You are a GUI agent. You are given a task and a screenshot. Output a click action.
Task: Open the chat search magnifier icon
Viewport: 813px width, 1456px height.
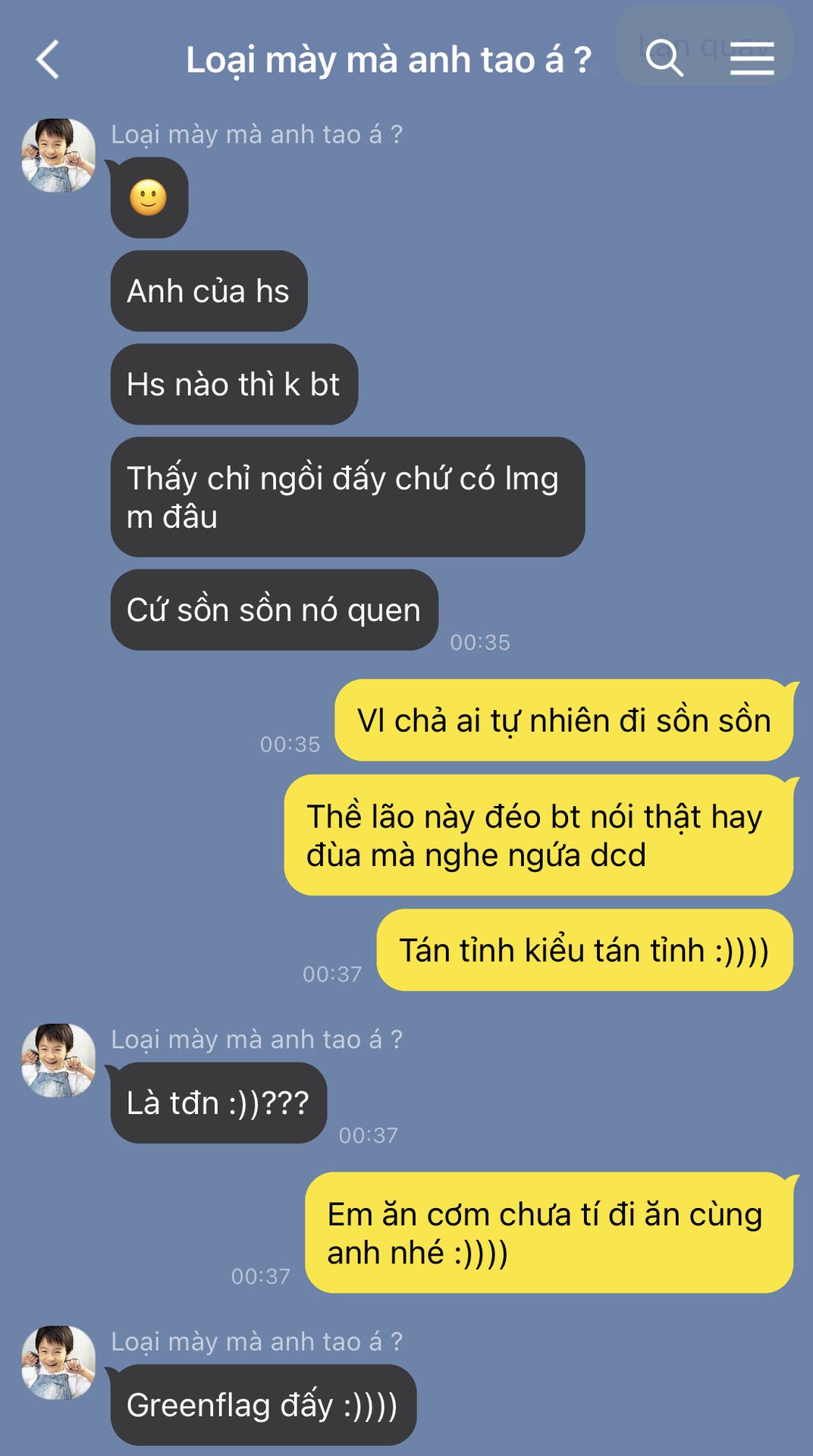point(664,58)
